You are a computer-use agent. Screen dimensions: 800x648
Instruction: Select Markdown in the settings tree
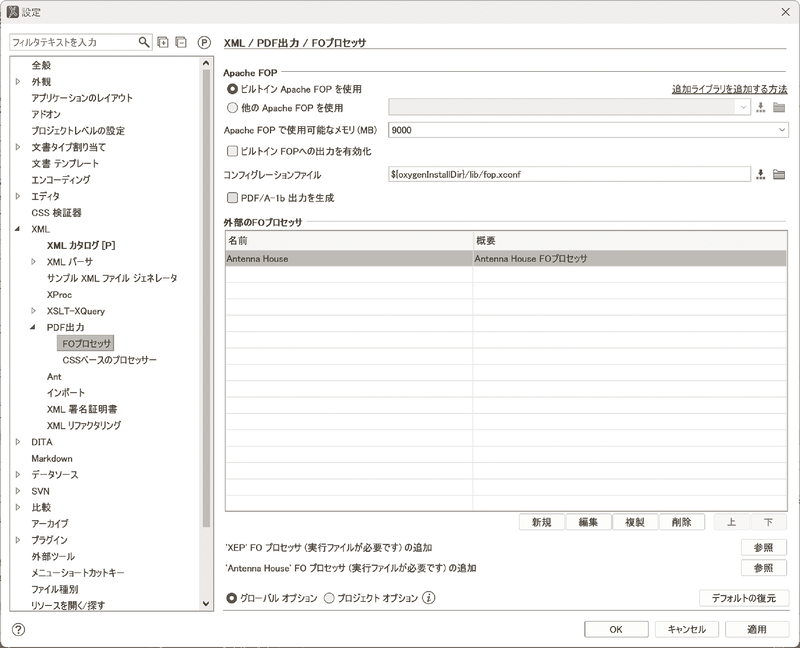tap(52, 458)
